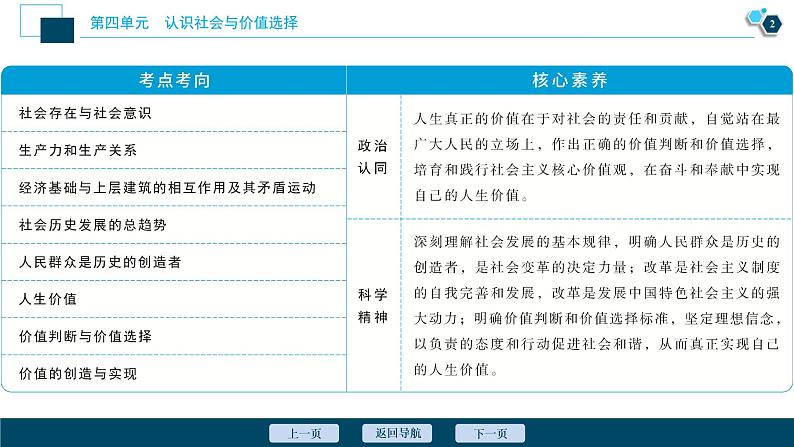
Task: Click the title 第四单元 认识社会与价值选择
Action: [194, 23]
